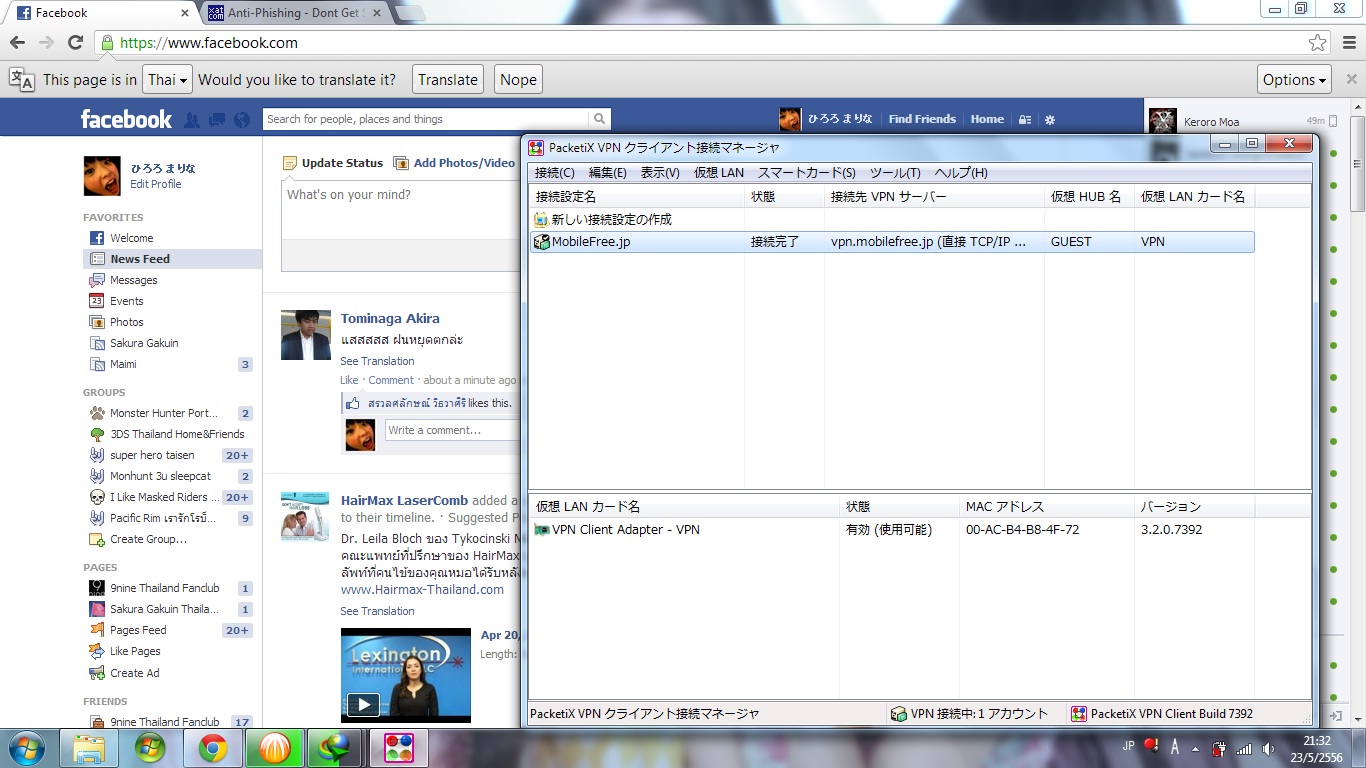Open Facebook settings gear icon
The width and height of the screenshot is (1366, 768).
pos(1050,119)
